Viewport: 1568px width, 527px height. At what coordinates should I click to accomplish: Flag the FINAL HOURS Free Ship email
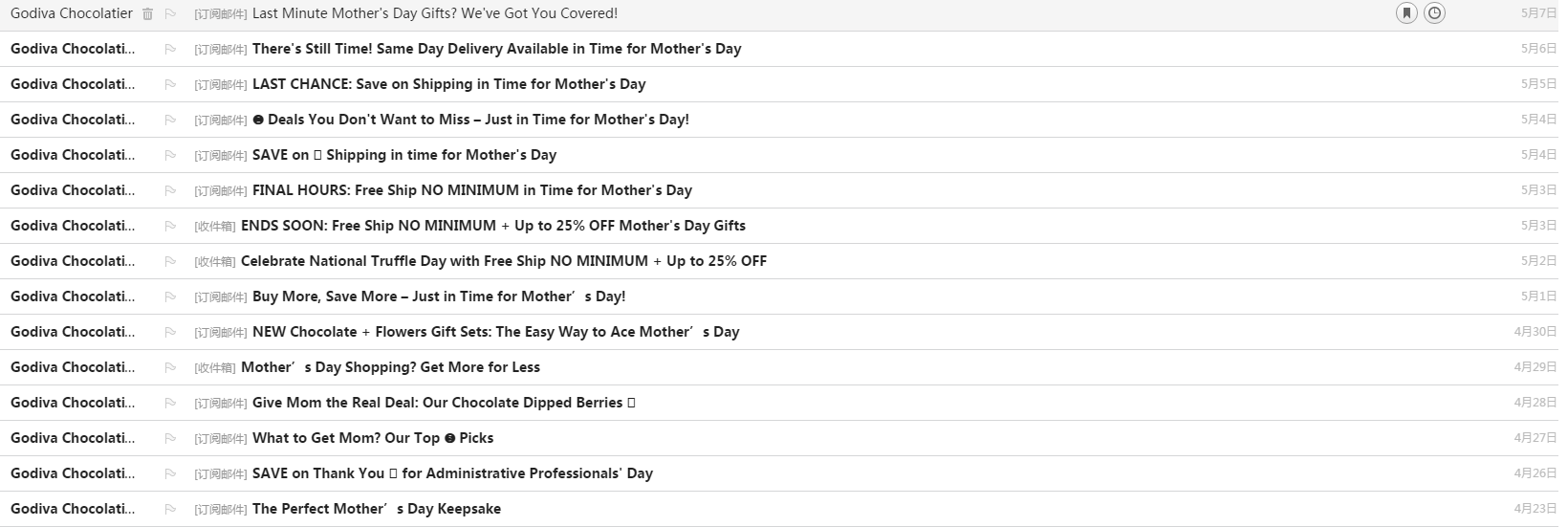(171, 191)
